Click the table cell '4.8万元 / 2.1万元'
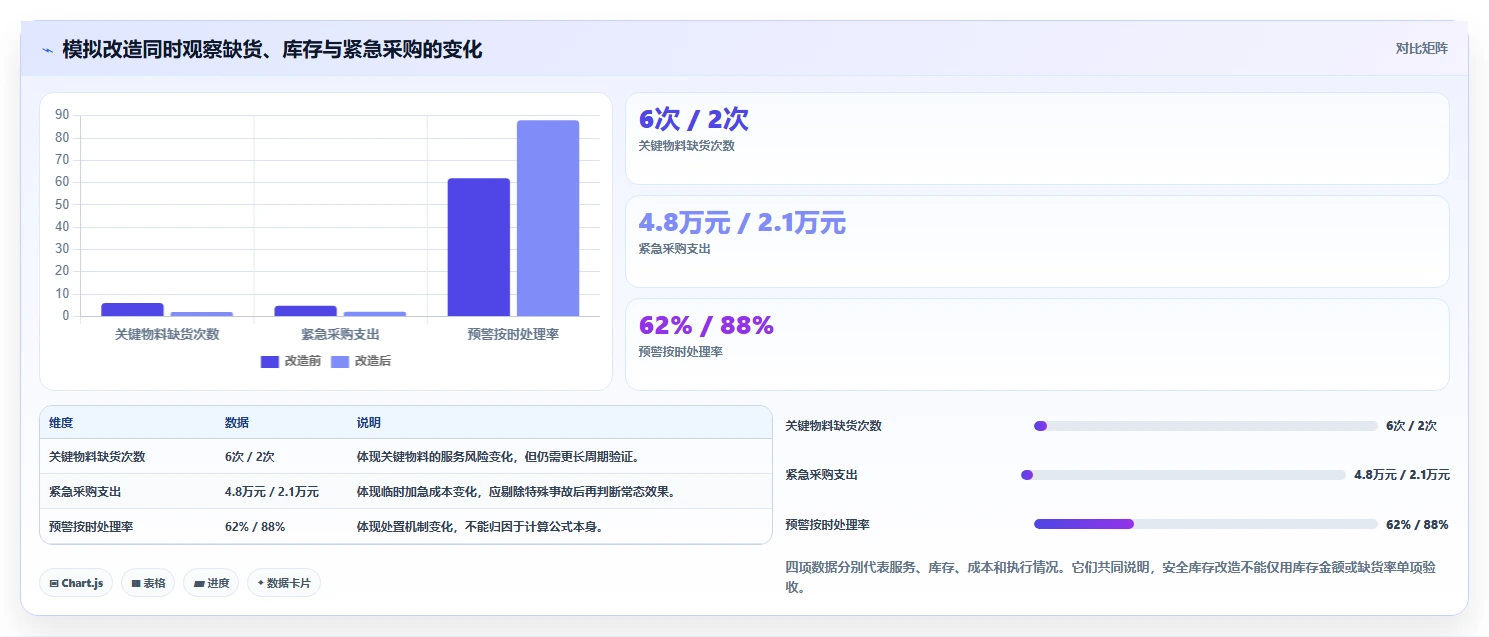1489x637 pixels. [272, 492]
